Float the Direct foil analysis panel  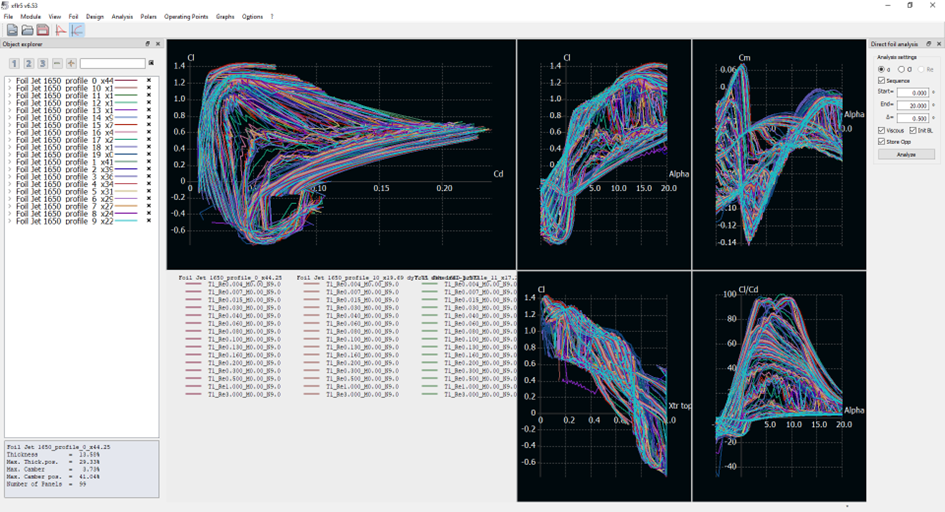(x=929, y=44)
